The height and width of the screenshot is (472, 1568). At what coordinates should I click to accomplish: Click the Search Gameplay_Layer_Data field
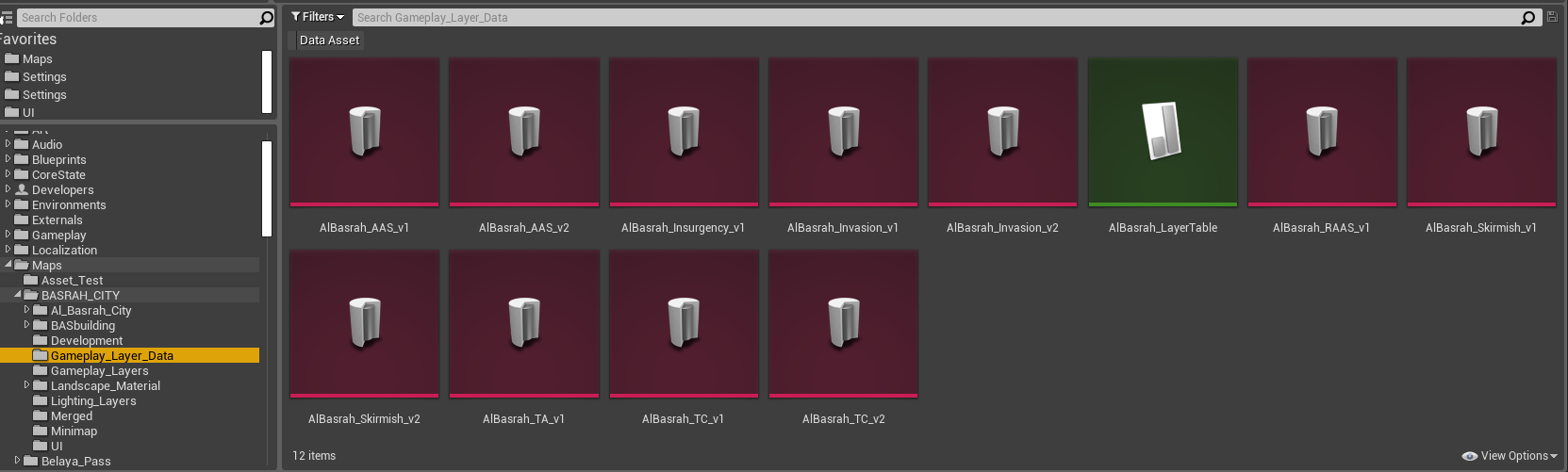[x=933, y=18]
